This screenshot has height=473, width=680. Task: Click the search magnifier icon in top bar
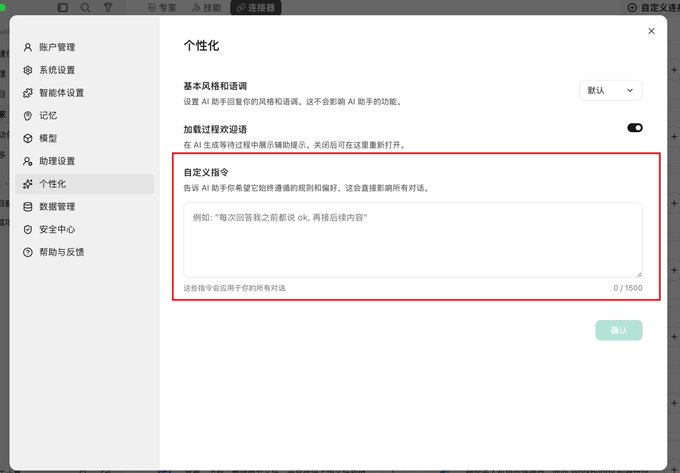pos(85,7)
